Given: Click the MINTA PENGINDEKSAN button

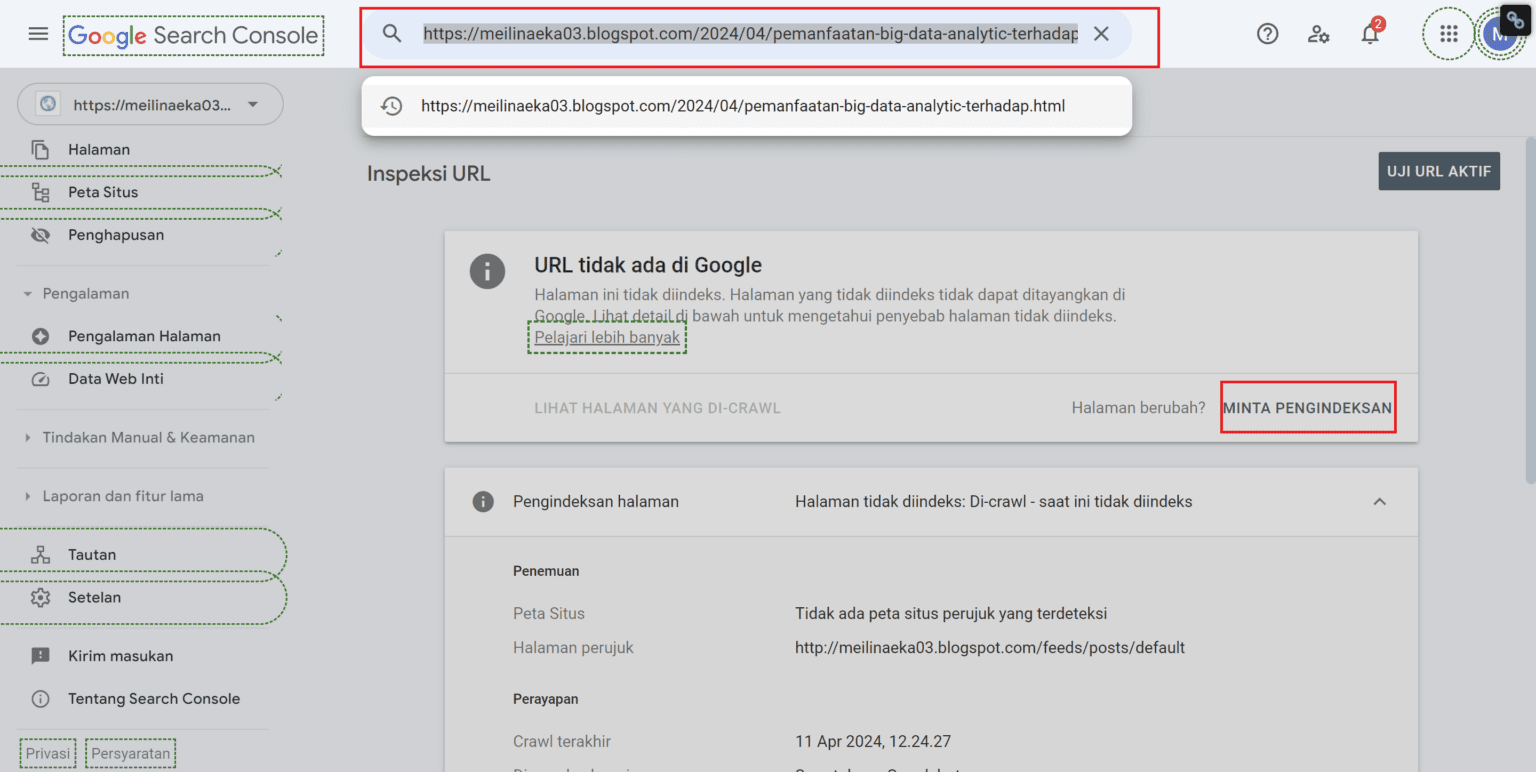Looking at the screenshot, I should tap(1307, 407).
